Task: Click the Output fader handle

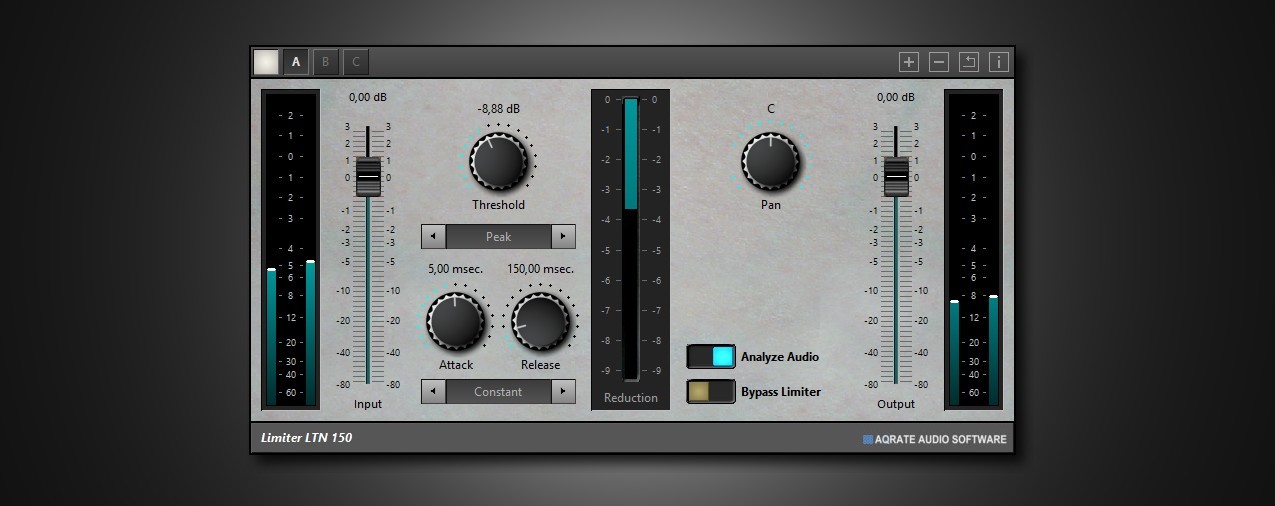Action: pos(896,175)
